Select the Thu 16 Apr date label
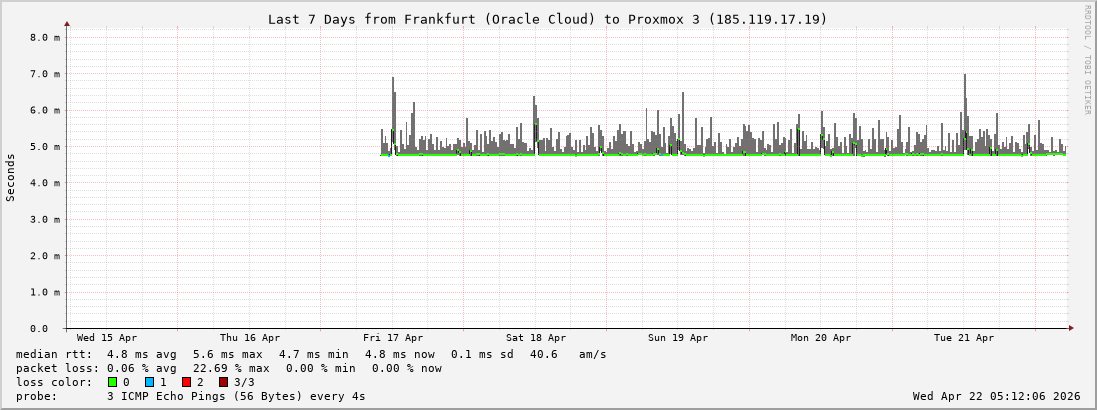Viewport: 1097px width, 410px height. click(250, 338)
